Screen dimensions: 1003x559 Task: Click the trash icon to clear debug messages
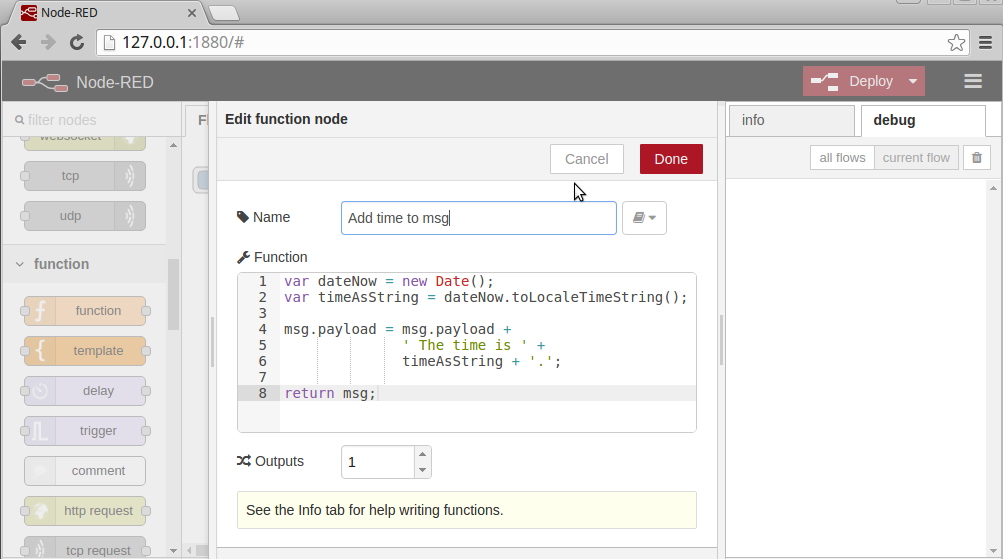tap(977, 158)
